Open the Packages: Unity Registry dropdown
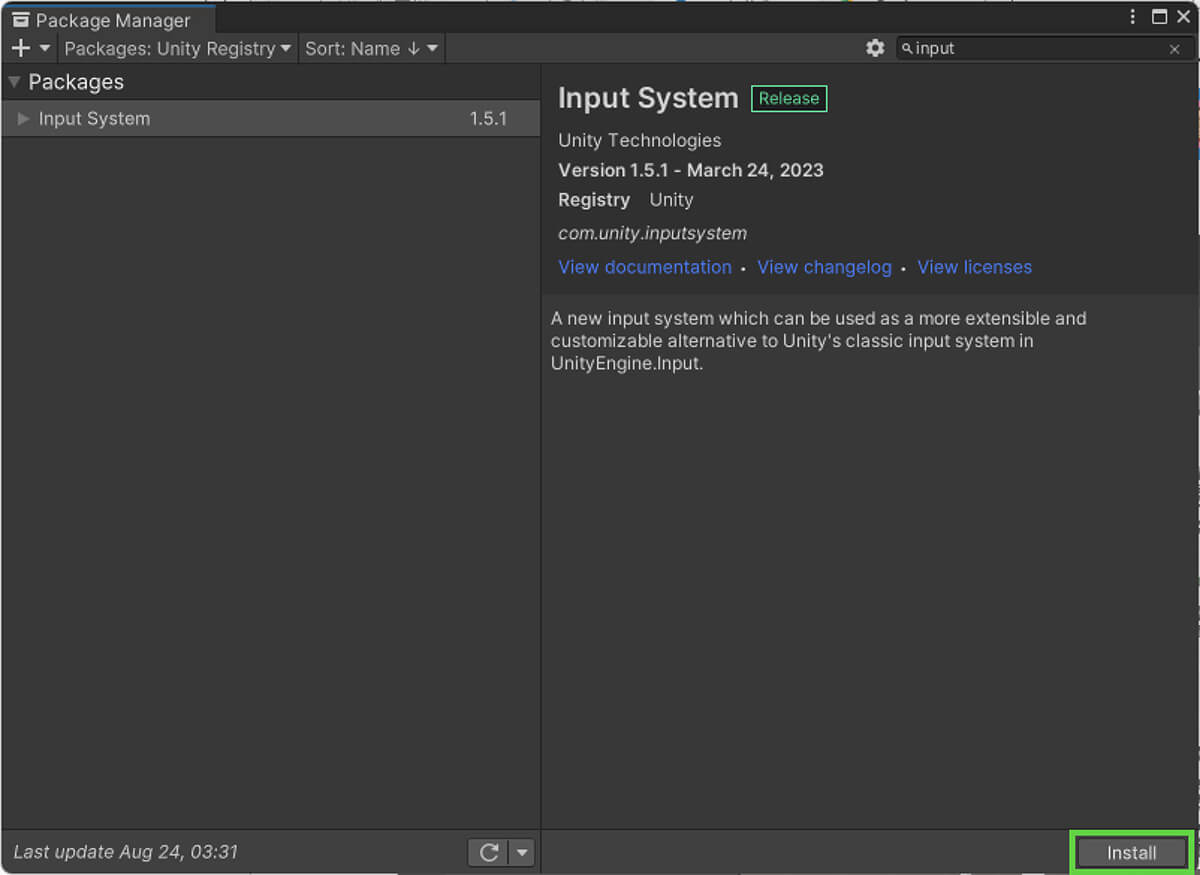The height and width of the screenshot is (875, 1200). pyautogui.click(x=177, y=48)
